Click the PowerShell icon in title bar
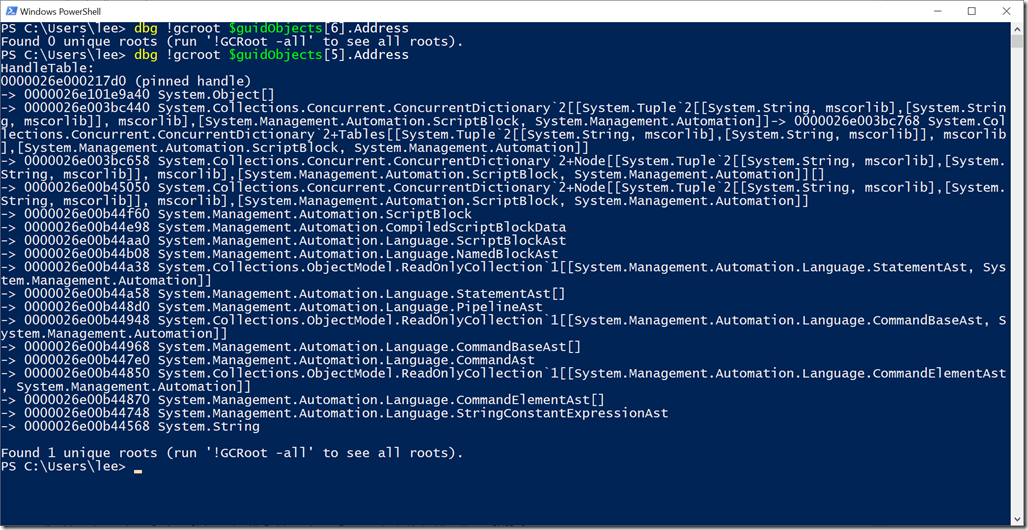The width and height of the screenshot is (1028, 530). 10,11
